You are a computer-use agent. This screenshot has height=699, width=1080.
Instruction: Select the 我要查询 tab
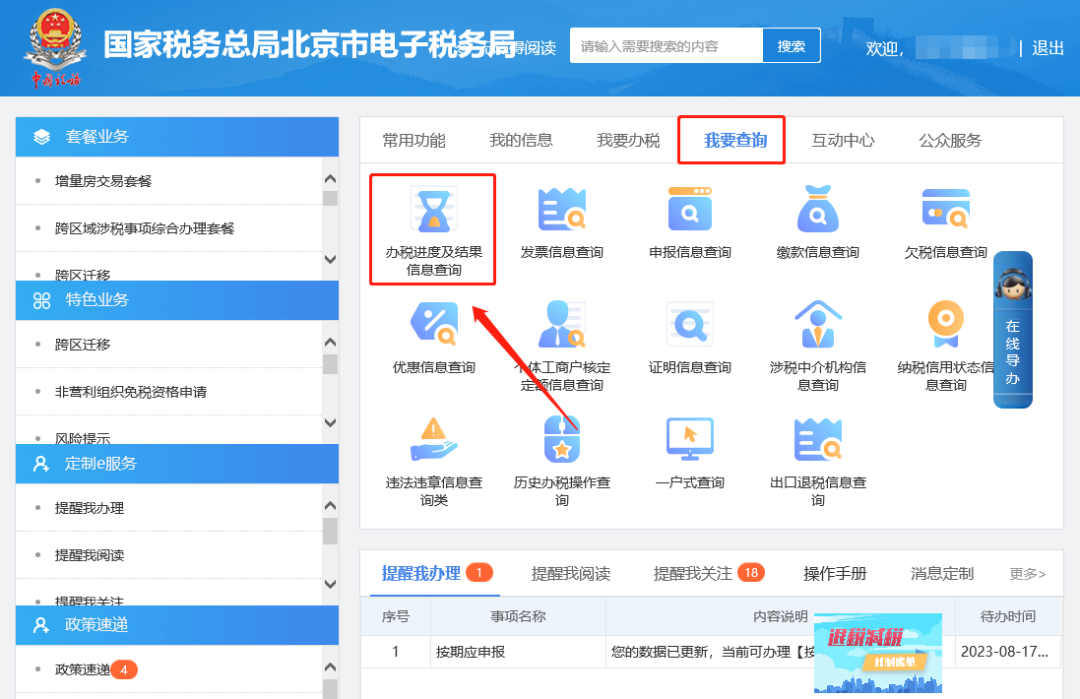tap(736, 140)
